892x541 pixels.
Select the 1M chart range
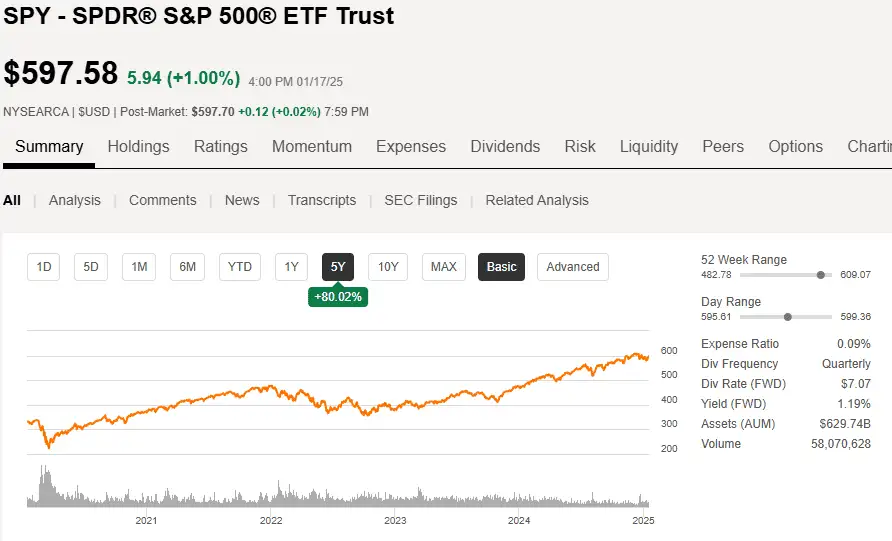(x=139, y=267)
